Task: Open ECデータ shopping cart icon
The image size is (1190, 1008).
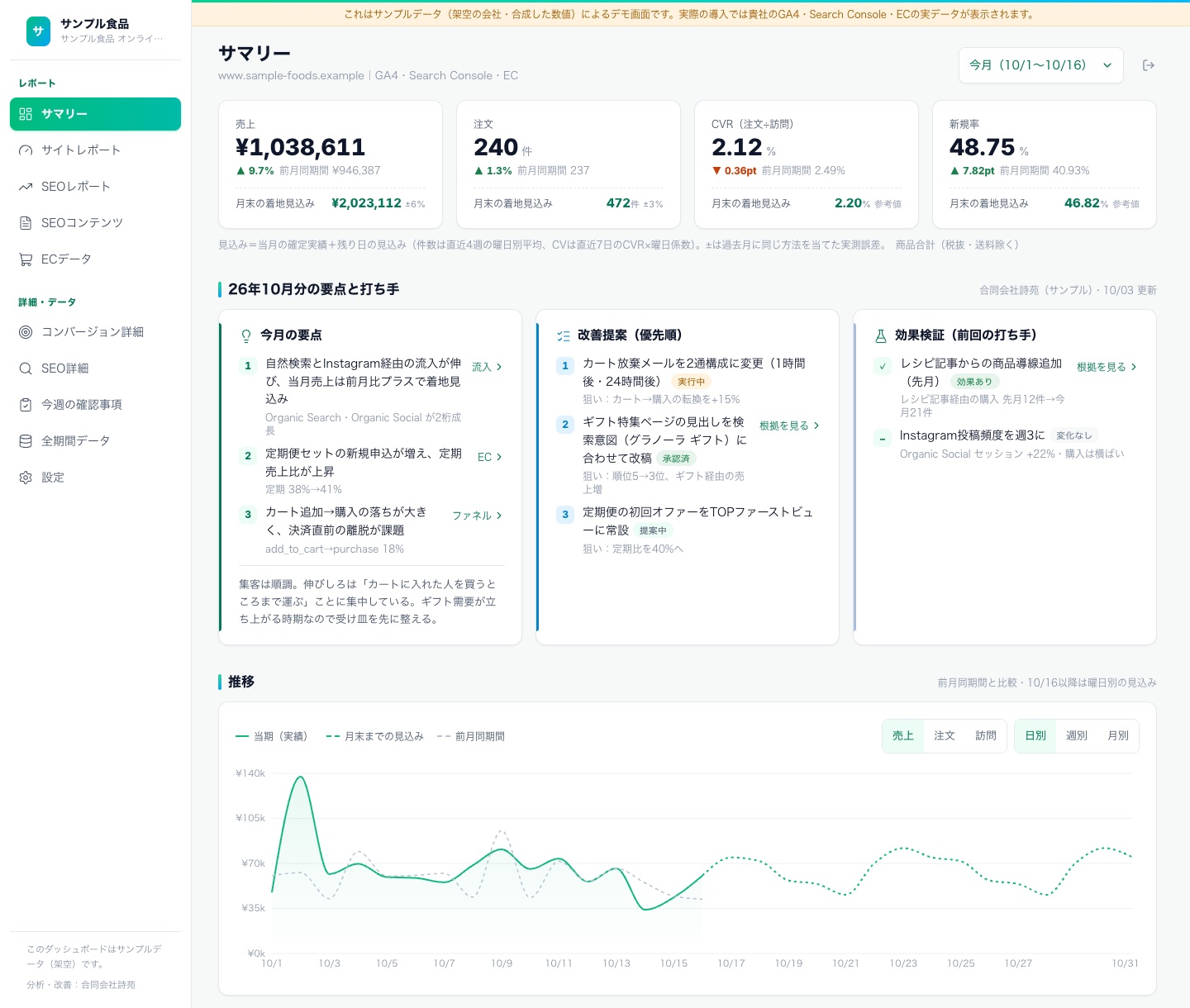Action: (26, 259)
